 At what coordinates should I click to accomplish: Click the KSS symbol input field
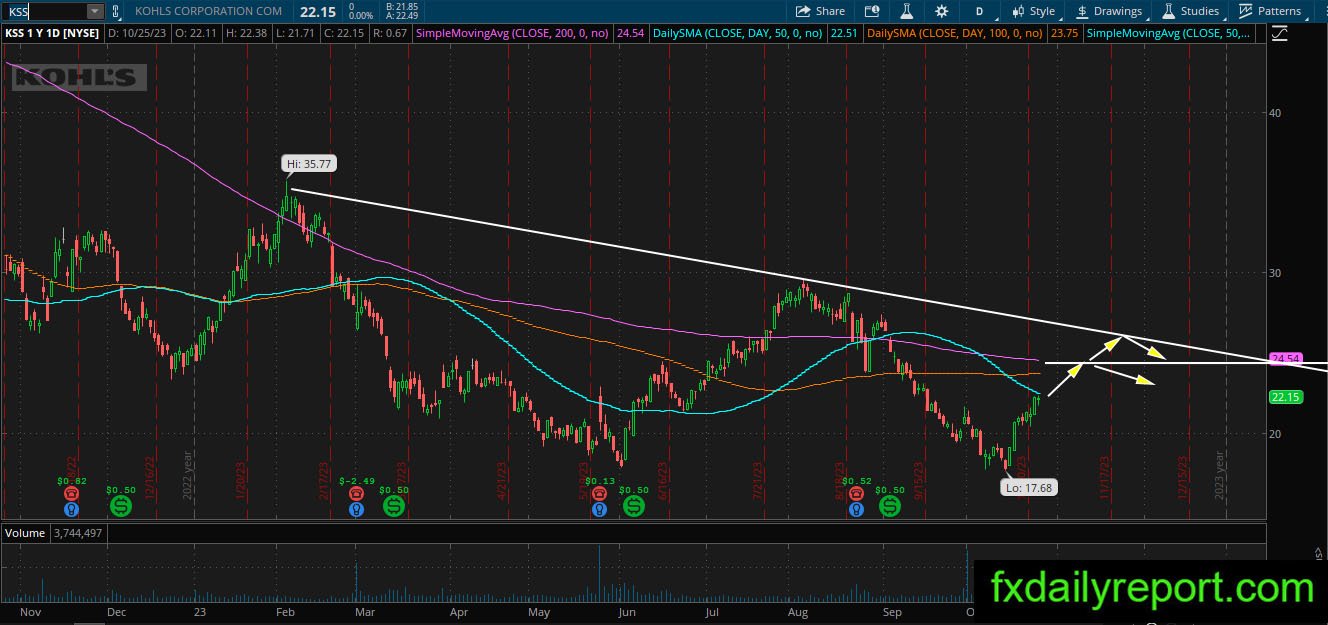click(x=44, y=11)
